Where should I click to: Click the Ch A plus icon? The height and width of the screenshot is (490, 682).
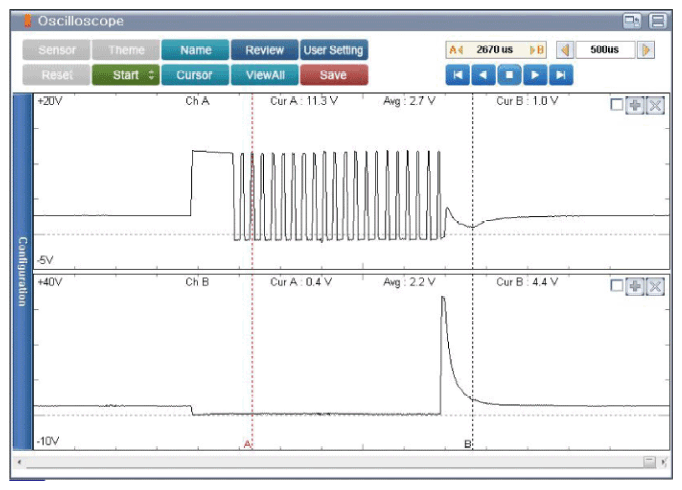tap(635, 105)
